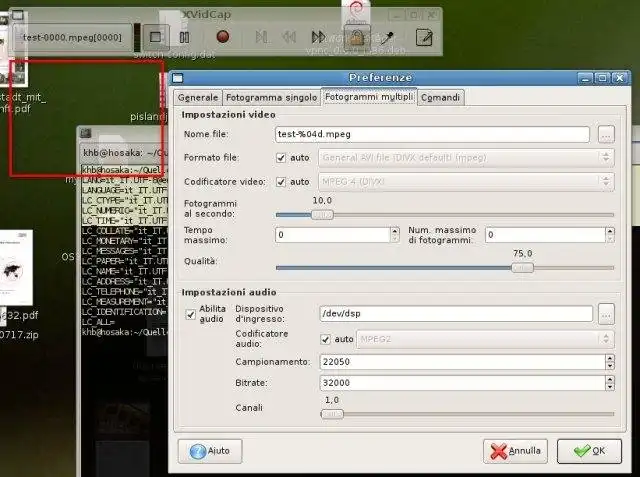Pause recording in XVidCap toolbar
Screen dimensions: 640x477
184,38
